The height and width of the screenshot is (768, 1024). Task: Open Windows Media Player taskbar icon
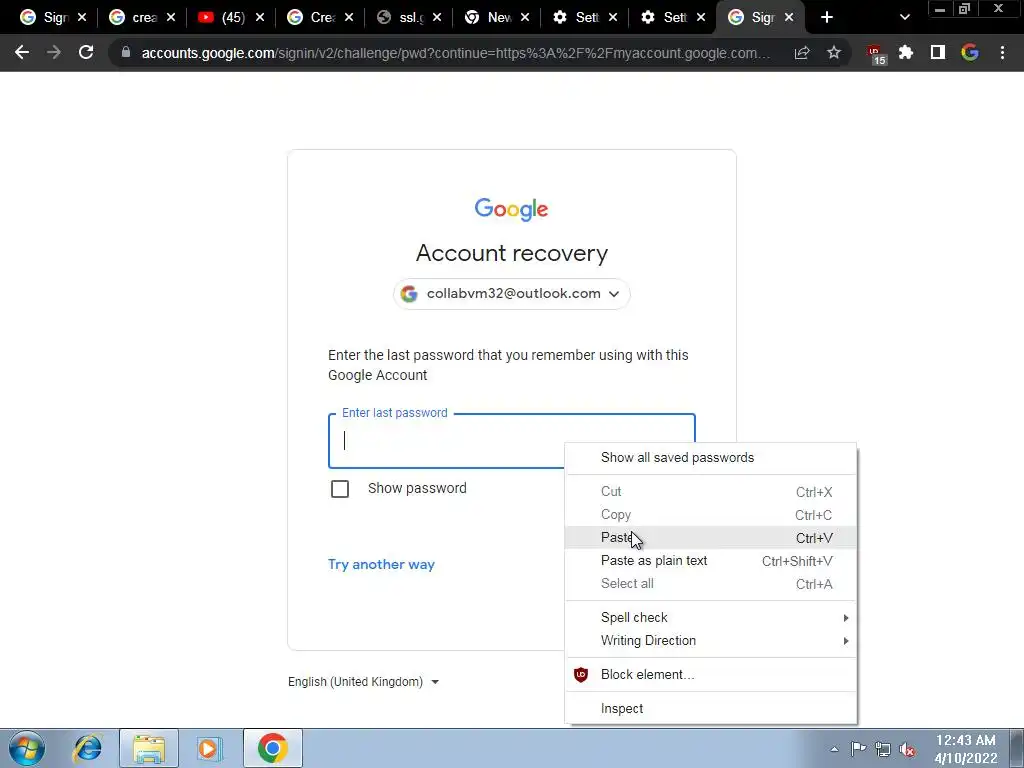[209, 748]
